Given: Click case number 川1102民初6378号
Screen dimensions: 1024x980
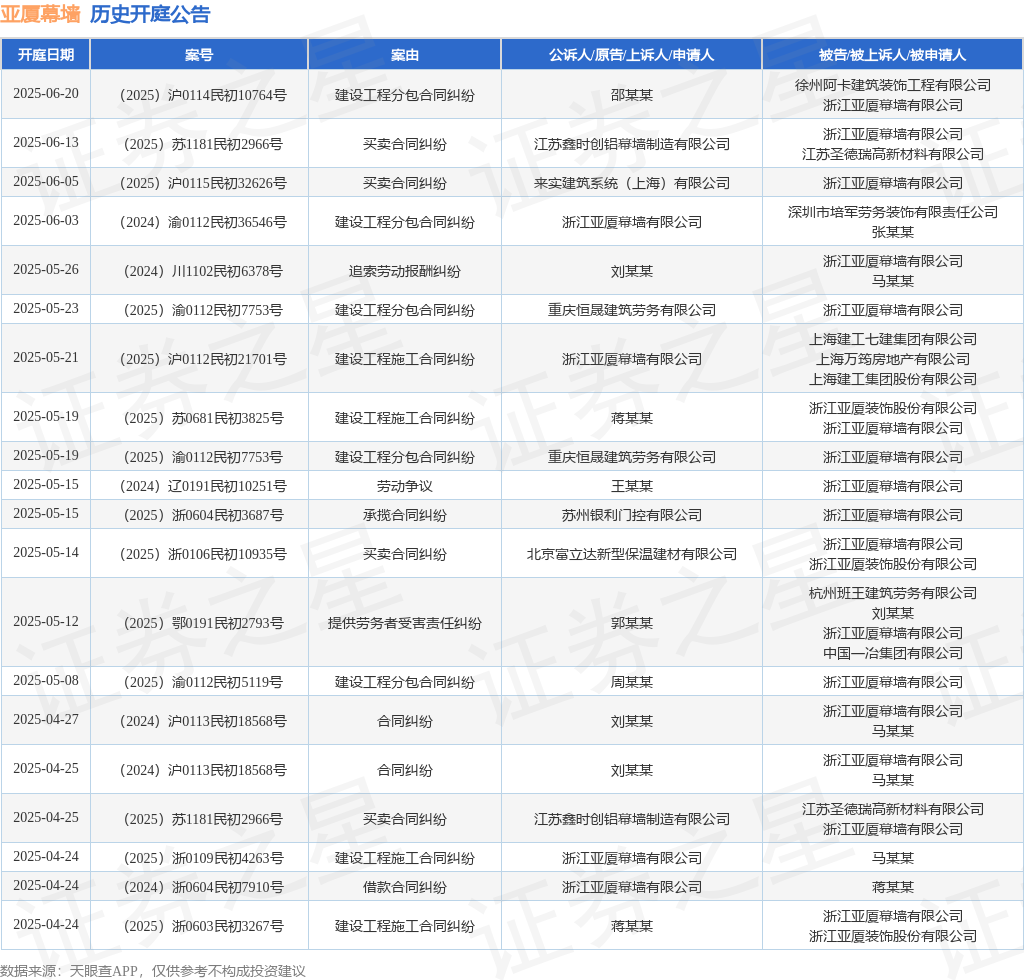Looking at the screenshot, I should [x=203, y=271].
